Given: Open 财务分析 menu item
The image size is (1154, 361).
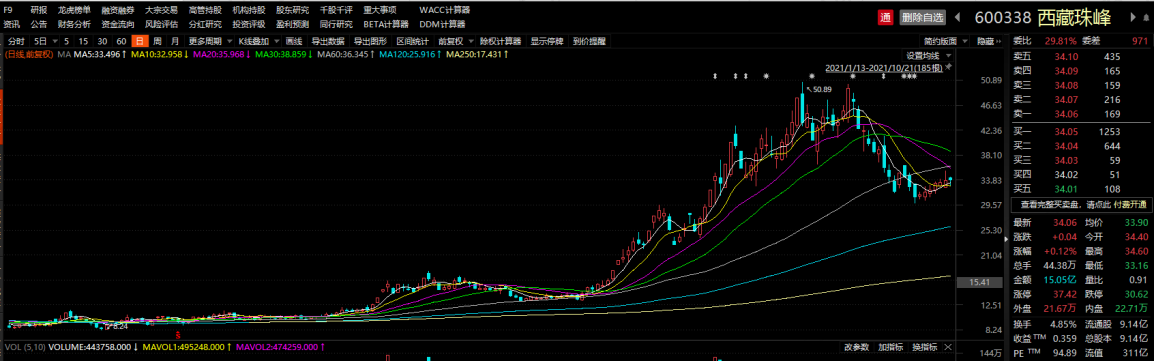Looking at the screenshot, I should 74,24.
